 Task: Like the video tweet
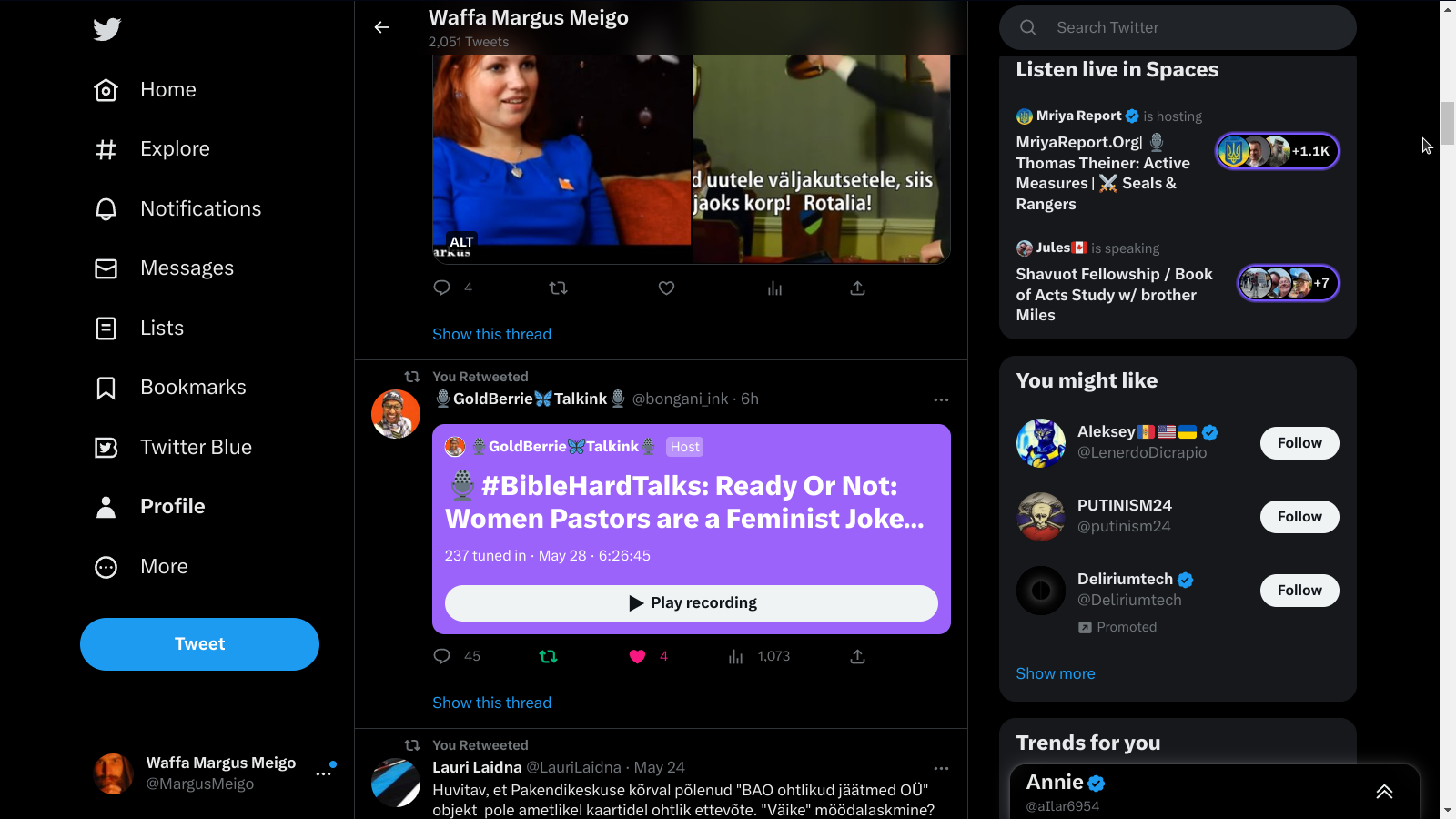[x=667, y=288]
